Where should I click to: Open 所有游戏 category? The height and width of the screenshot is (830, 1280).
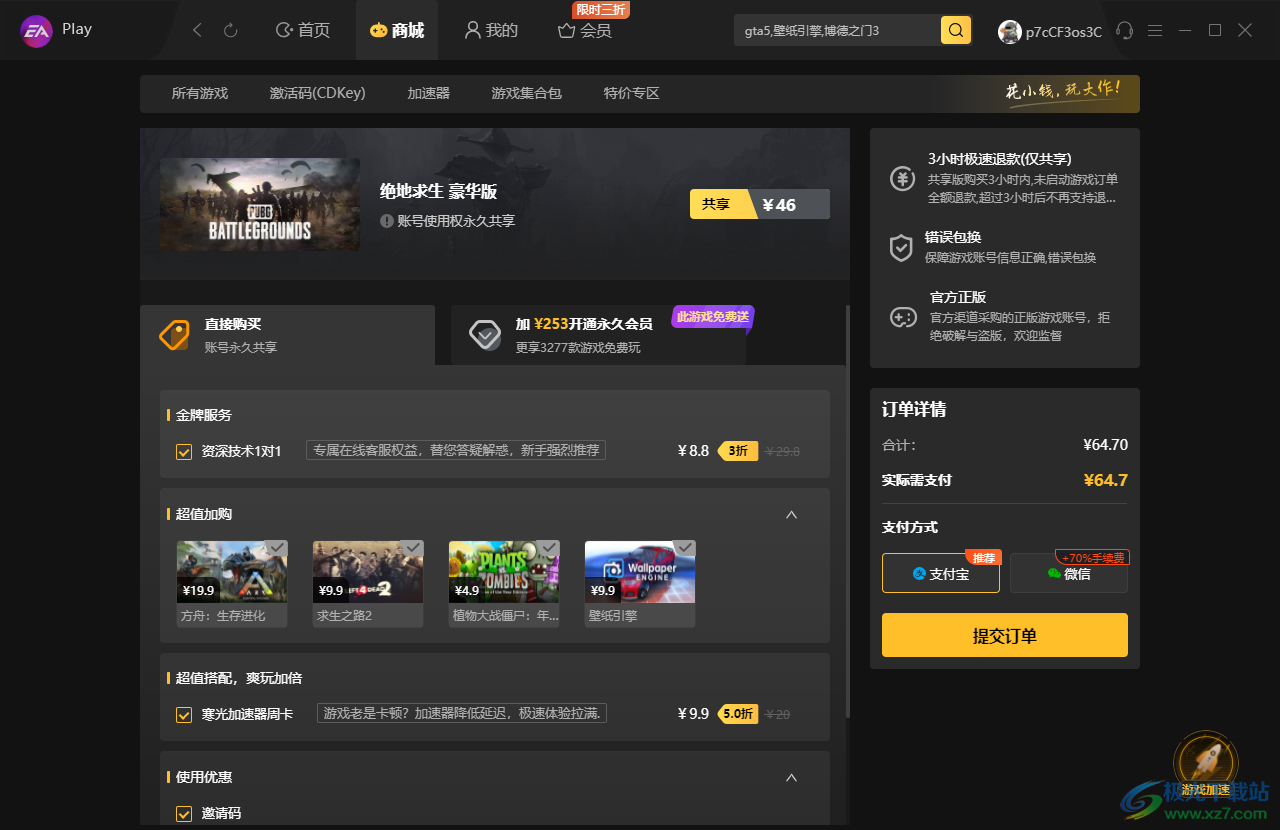pos(200,93)
